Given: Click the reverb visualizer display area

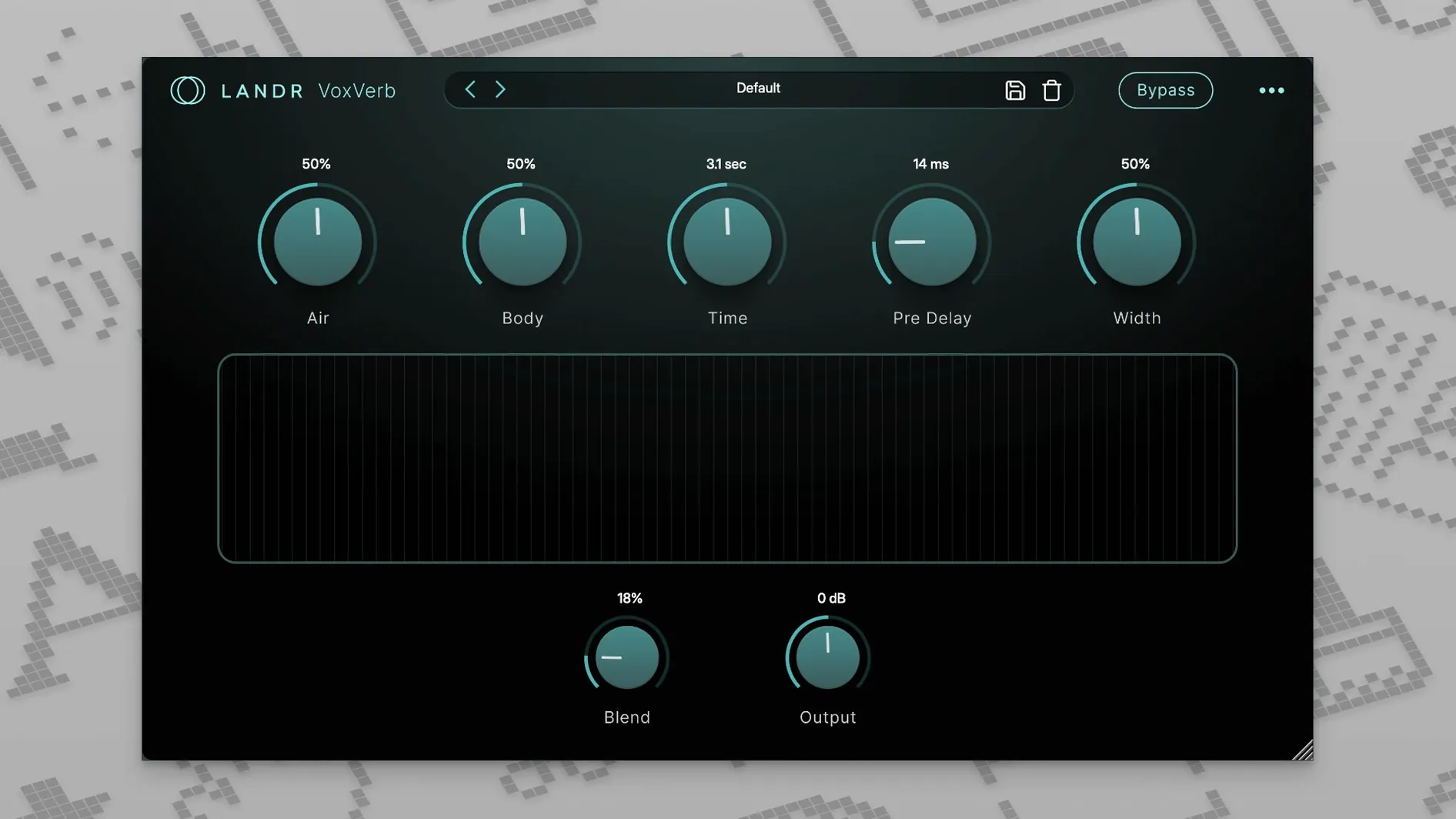Looking at the screenshot, I should (727, 459).
